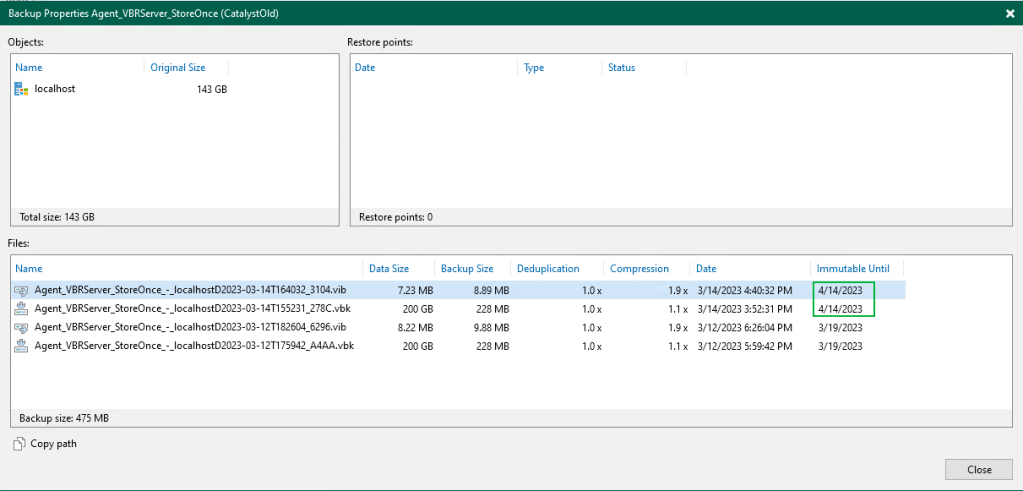The image size is (1023, 491).
Task: Click the Type column in Restore points
Action: tap(534, 68)
